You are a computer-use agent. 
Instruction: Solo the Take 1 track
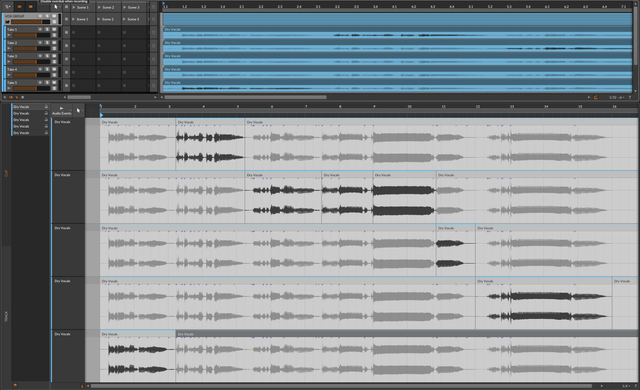(x=47, y=29)
